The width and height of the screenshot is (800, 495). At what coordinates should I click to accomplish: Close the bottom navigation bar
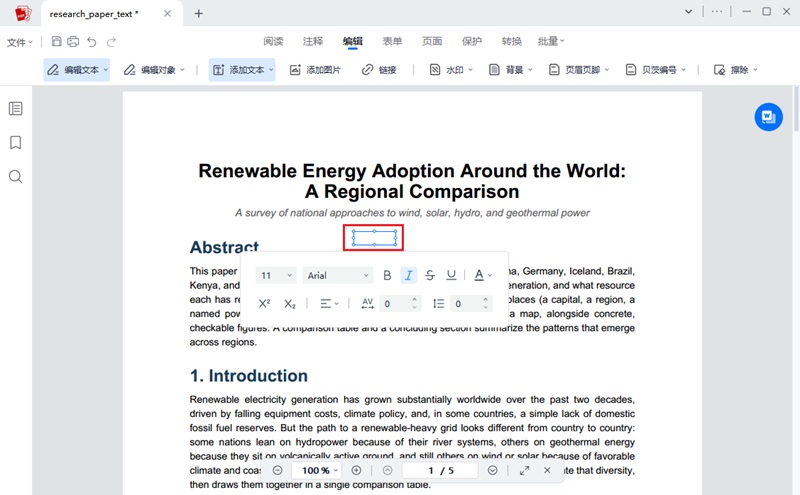point(547,470)
